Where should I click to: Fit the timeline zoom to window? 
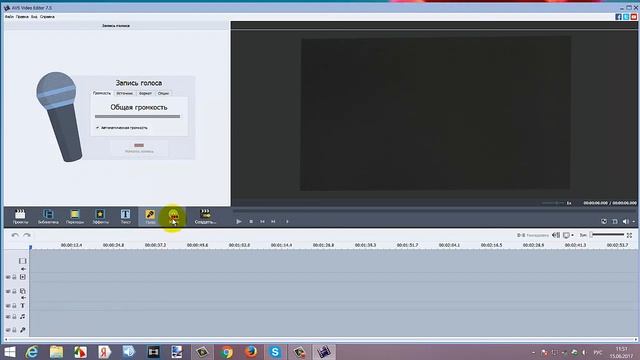click(x=629, y=235)
